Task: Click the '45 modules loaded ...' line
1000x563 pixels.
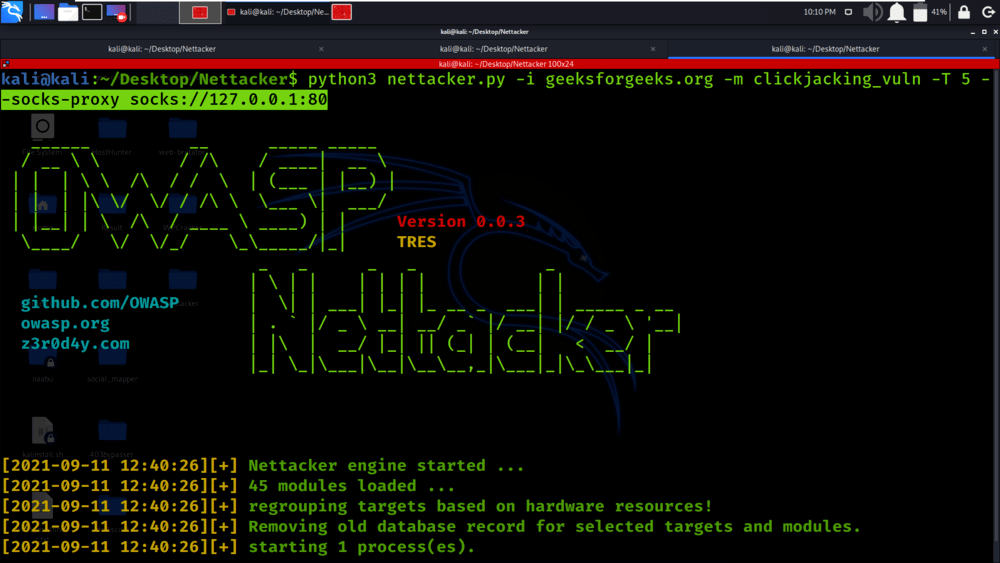Action: tap(351, 486)
